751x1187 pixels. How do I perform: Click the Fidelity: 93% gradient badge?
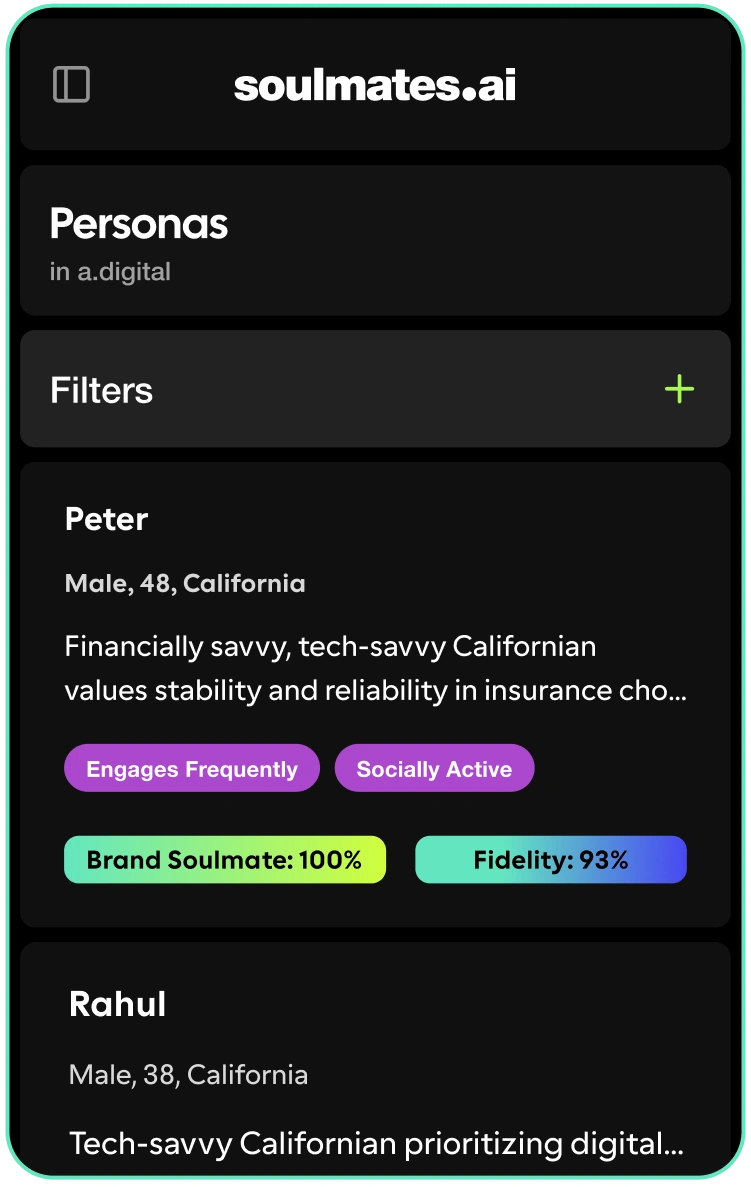point(551,859)
